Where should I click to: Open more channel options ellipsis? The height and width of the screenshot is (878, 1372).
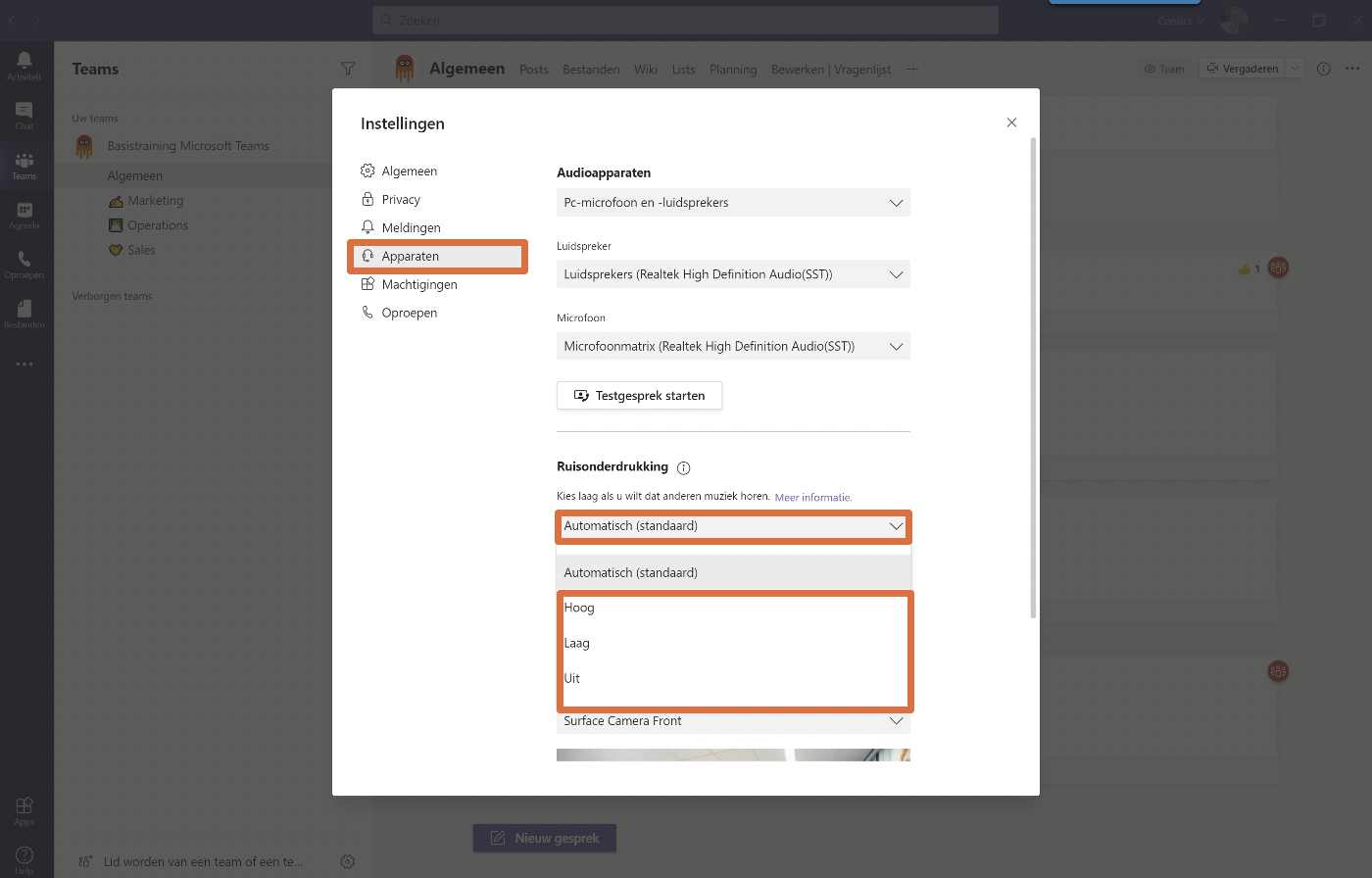(x=1352, y=69)
